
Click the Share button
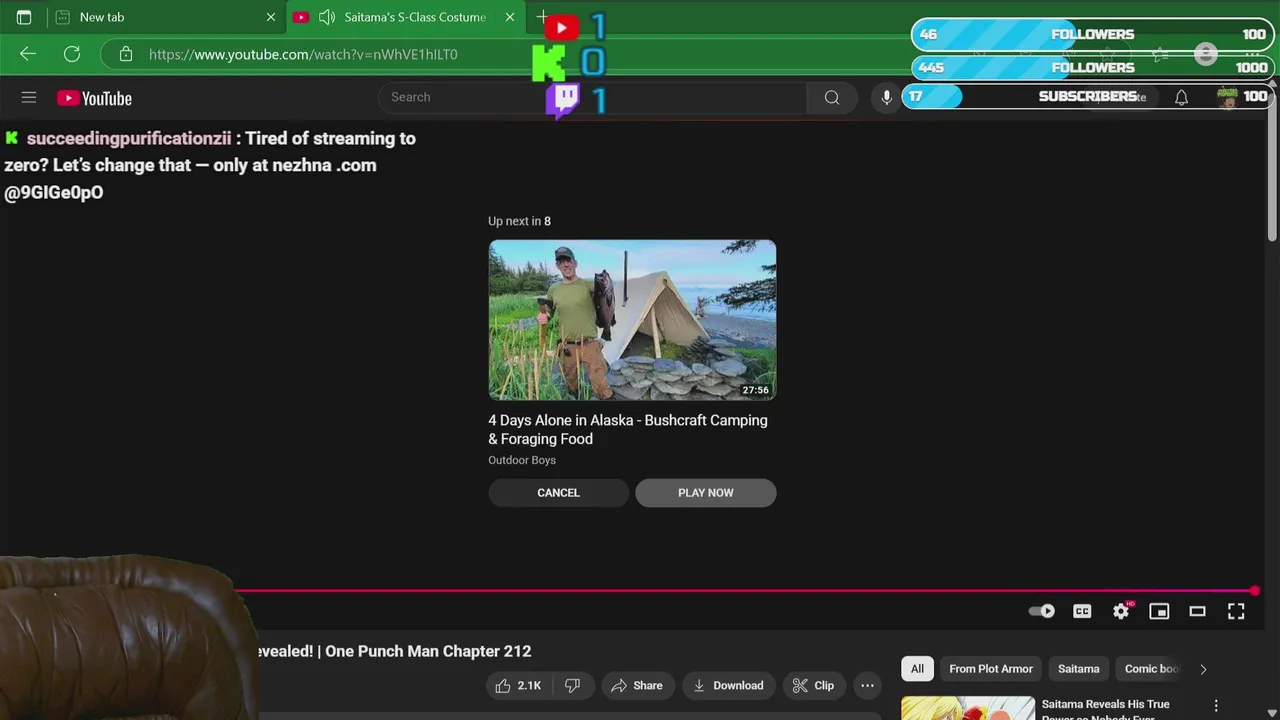tap(637, 685)
